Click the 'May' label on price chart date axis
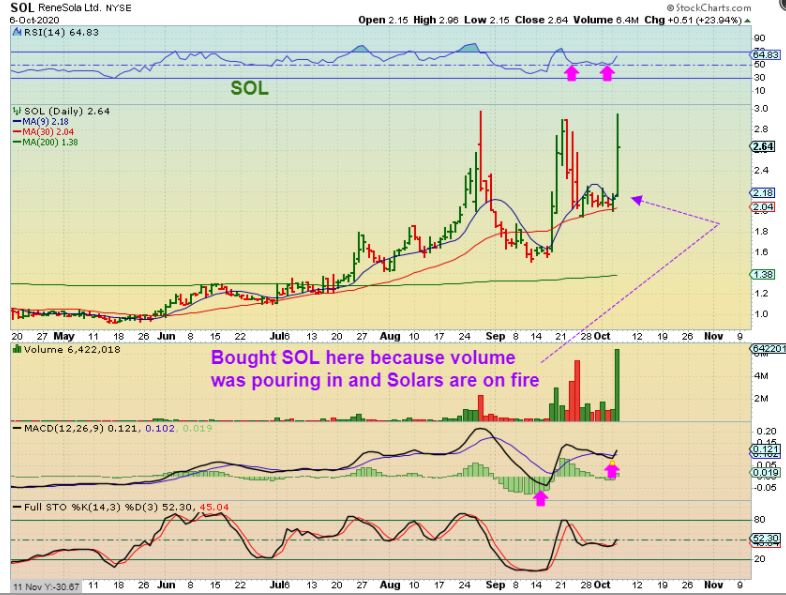The height and width of the screenshot is (595, 786). point(64,336)
